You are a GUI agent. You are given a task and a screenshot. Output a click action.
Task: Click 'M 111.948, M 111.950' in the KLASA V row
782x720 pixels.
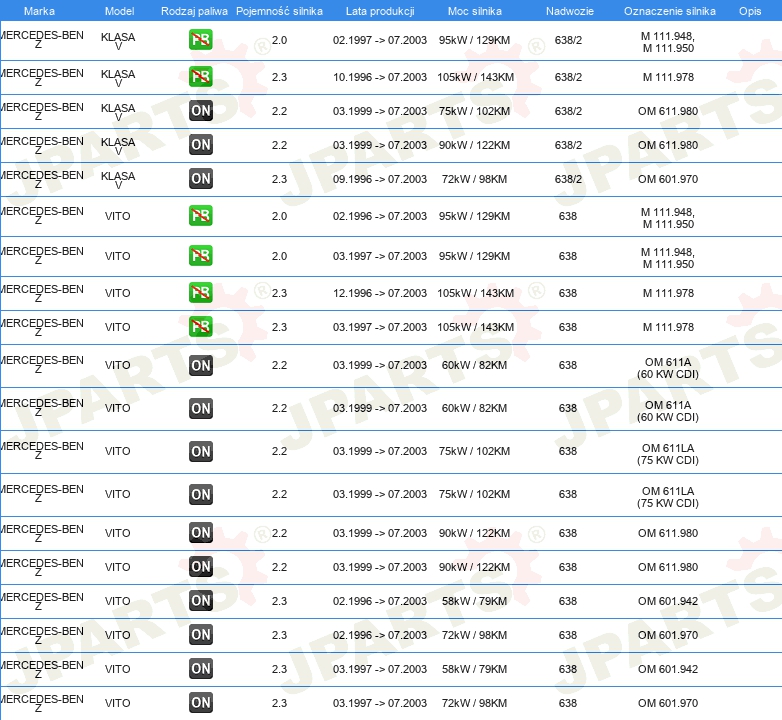point(668,42)
